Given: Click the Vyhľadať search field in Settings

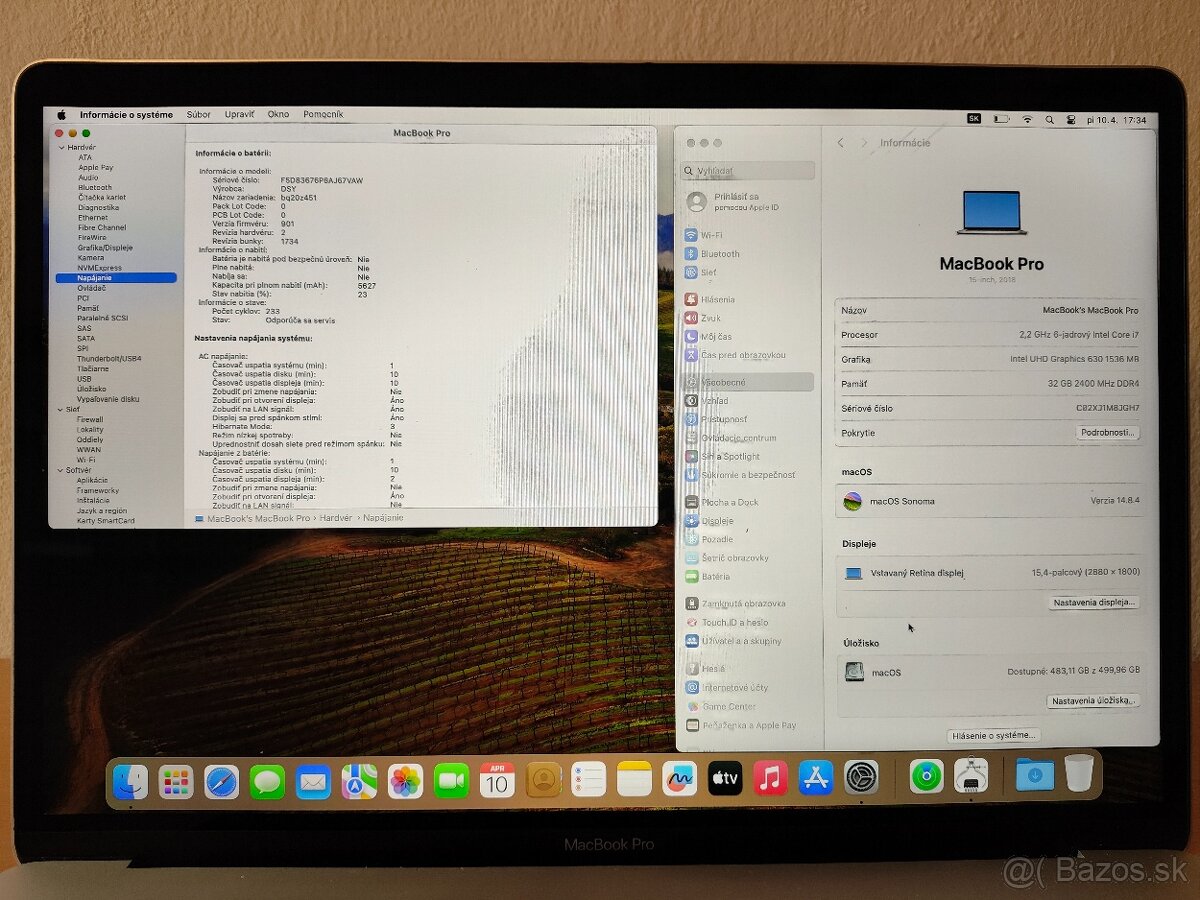Looking at the screenshot, I should (x=748, y=171).
